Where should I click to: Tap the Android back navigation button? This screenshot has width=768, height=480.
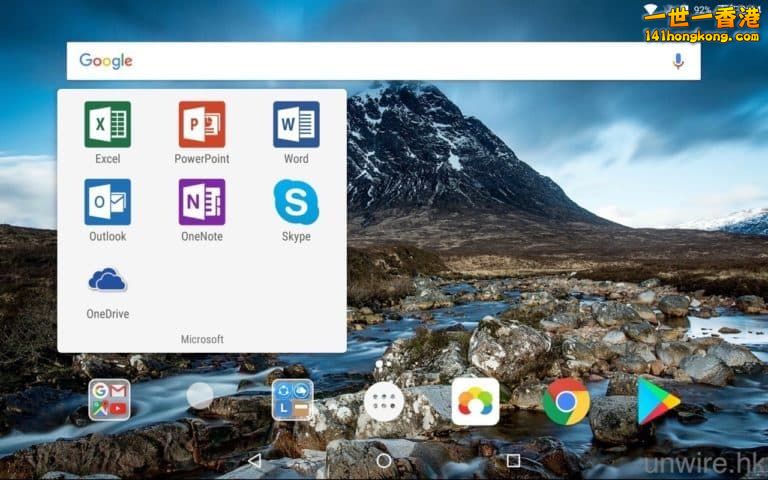(255, 460)
